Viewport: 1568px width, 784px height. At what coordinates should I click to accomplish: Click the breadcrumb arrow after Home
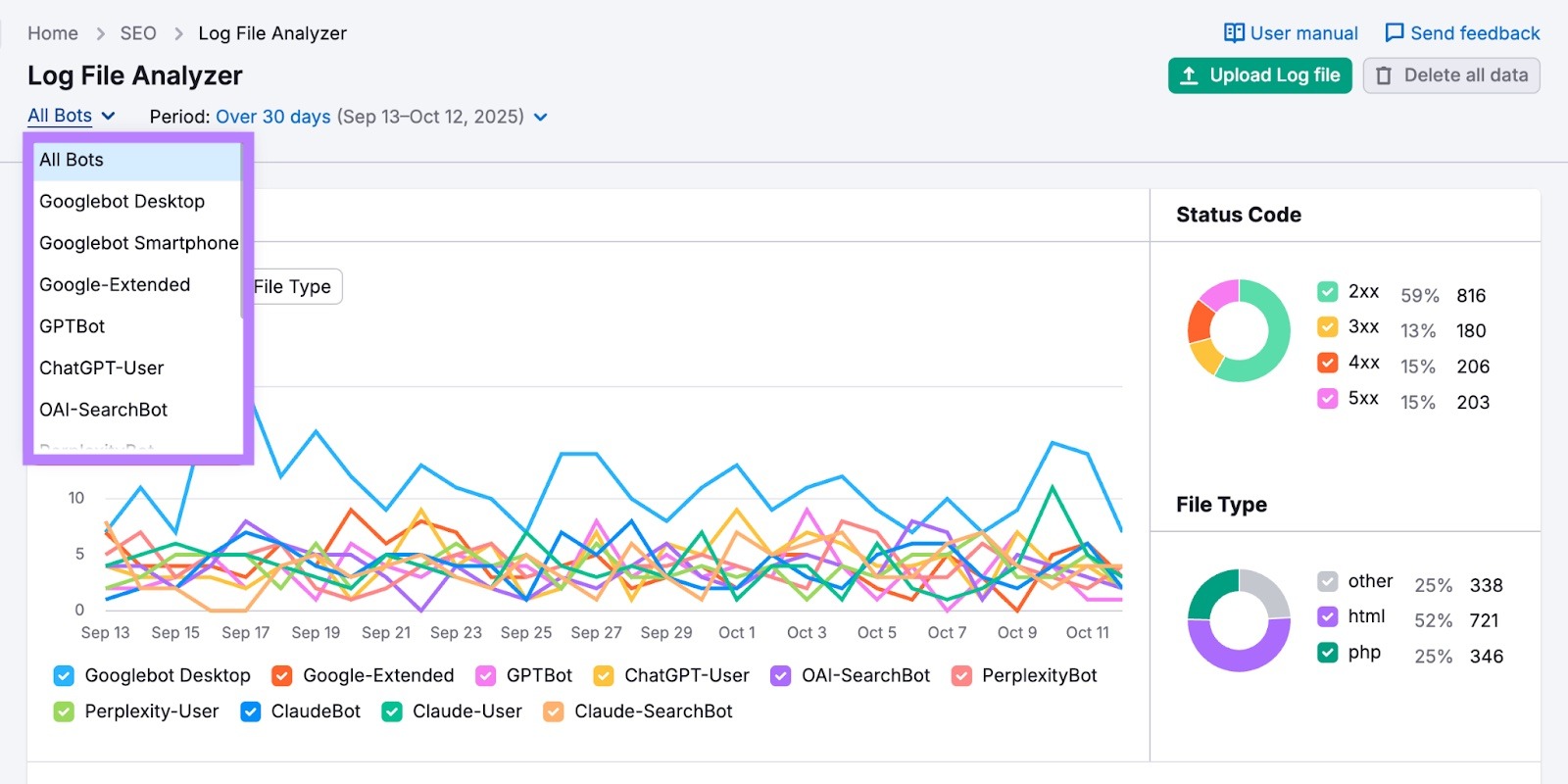(x=100, y=33)
